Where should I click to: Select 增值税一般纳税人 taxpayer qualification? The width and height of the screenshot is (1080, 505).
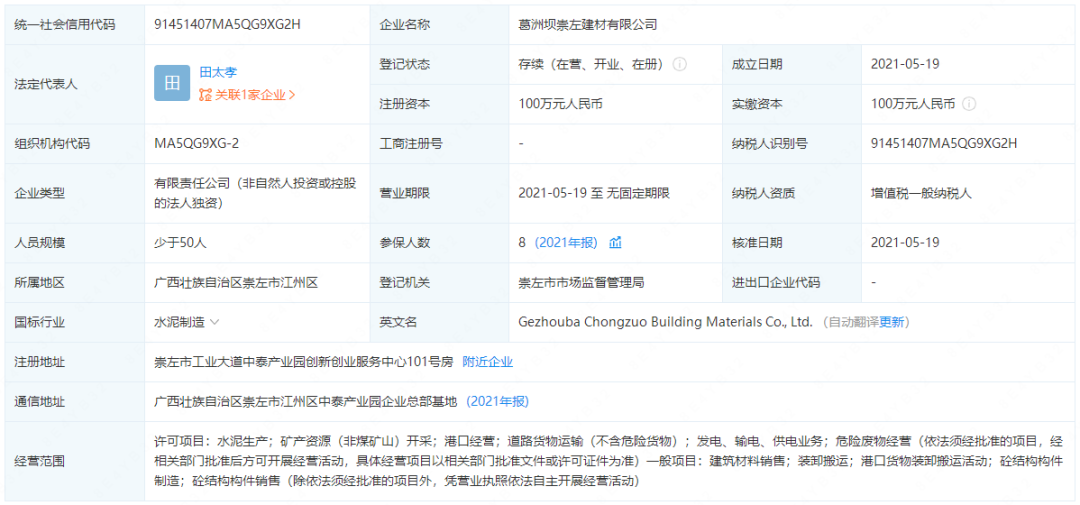920,193
